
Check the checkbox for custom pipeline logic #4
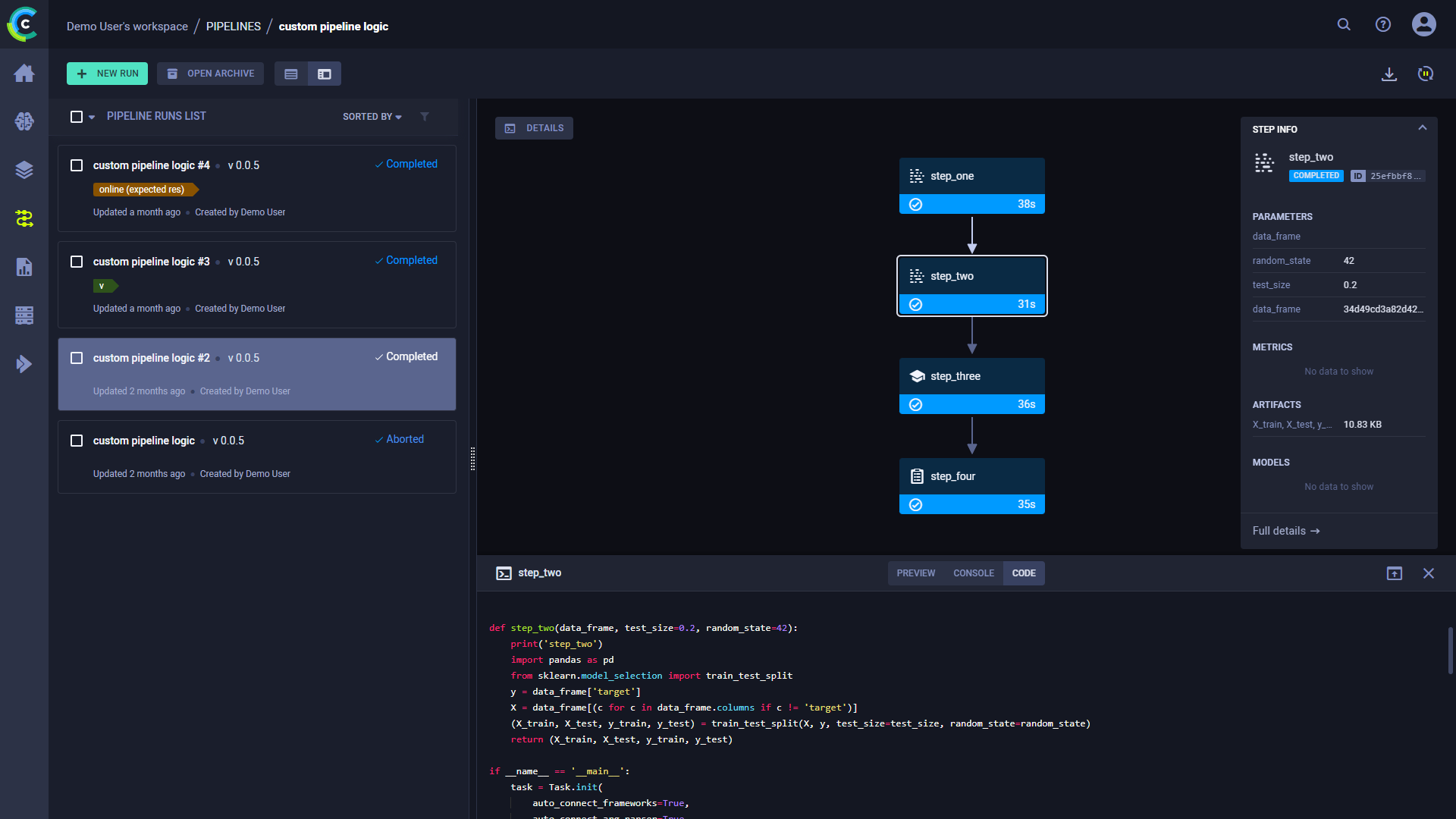coord(76,165)
